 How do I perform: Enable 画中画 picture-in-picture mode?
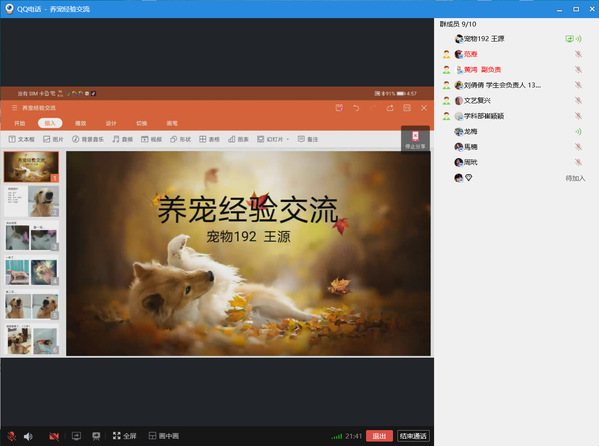[x=164, y=436]
